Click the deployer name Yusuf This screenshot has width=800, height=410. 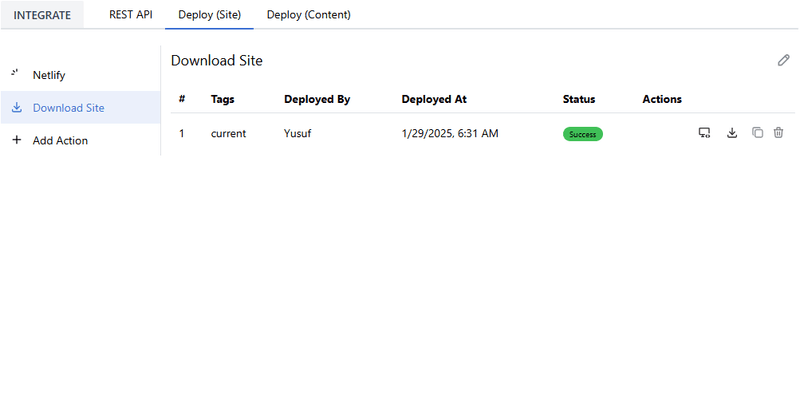pyautogui.click(x=299, y=134)
